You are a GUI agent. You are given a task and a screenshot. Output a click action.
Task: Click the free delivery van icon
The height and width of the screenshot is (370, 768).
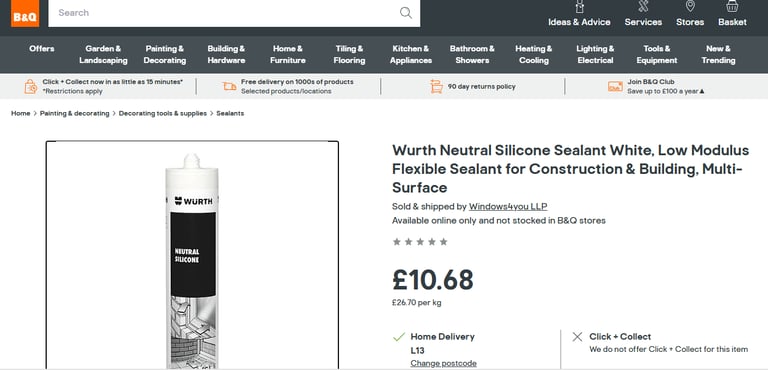(229, 86)
